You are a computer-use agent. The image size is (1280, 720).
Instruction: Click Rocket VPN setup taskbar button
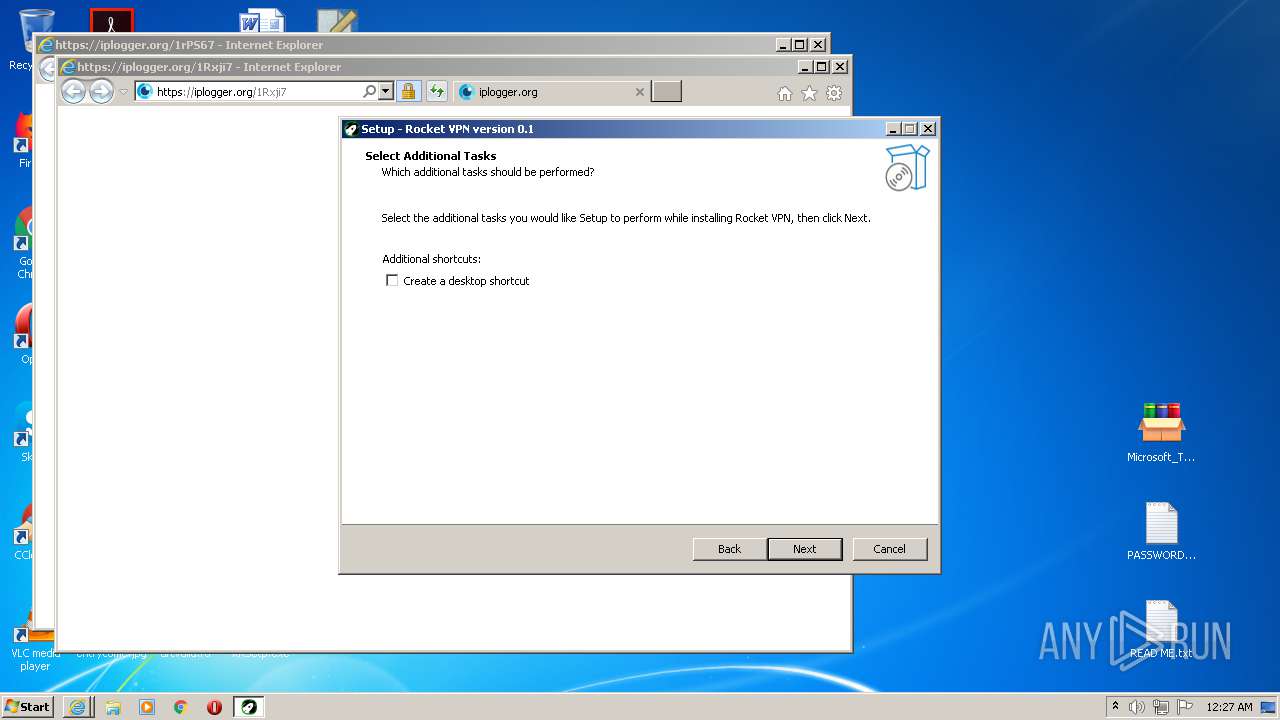(x=249, y=707)
